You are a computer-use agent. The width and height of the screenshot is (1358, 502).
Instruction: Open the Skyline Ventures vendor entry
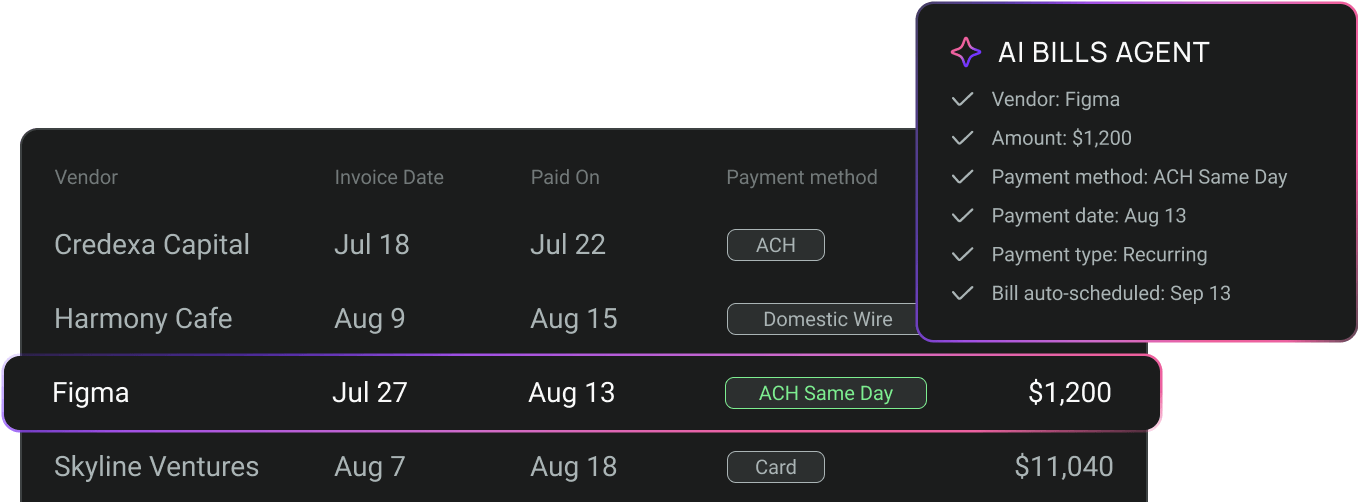click(x=156, y=466)
